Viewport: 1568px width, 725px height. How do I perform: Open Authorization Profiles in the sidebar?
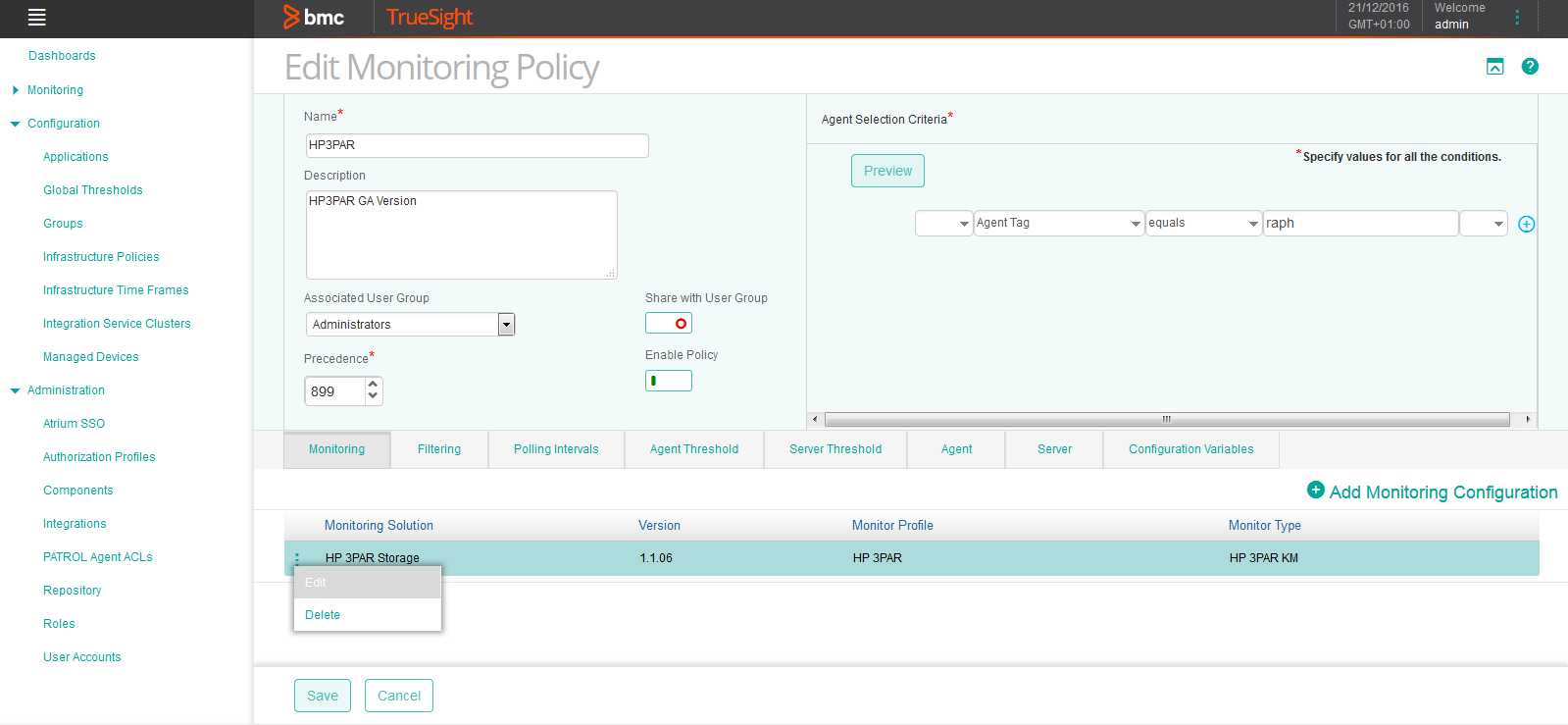pos(99,457)
